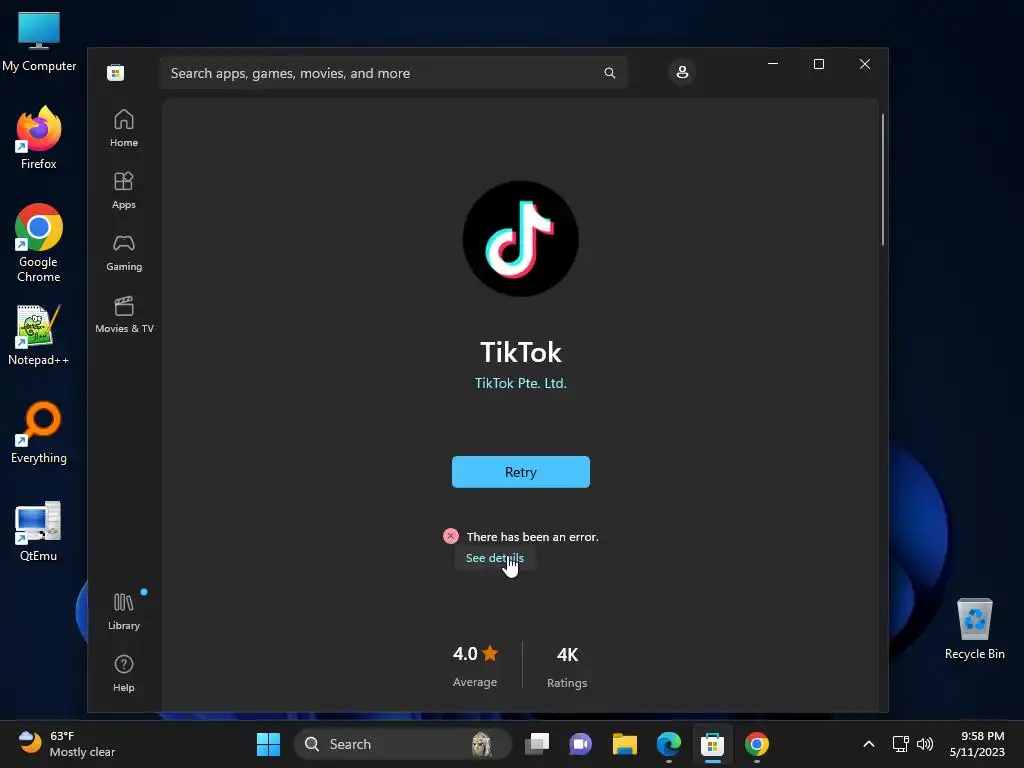Click the Microsoft Store logo icon

pyautogui.click(x=116, y=72)
